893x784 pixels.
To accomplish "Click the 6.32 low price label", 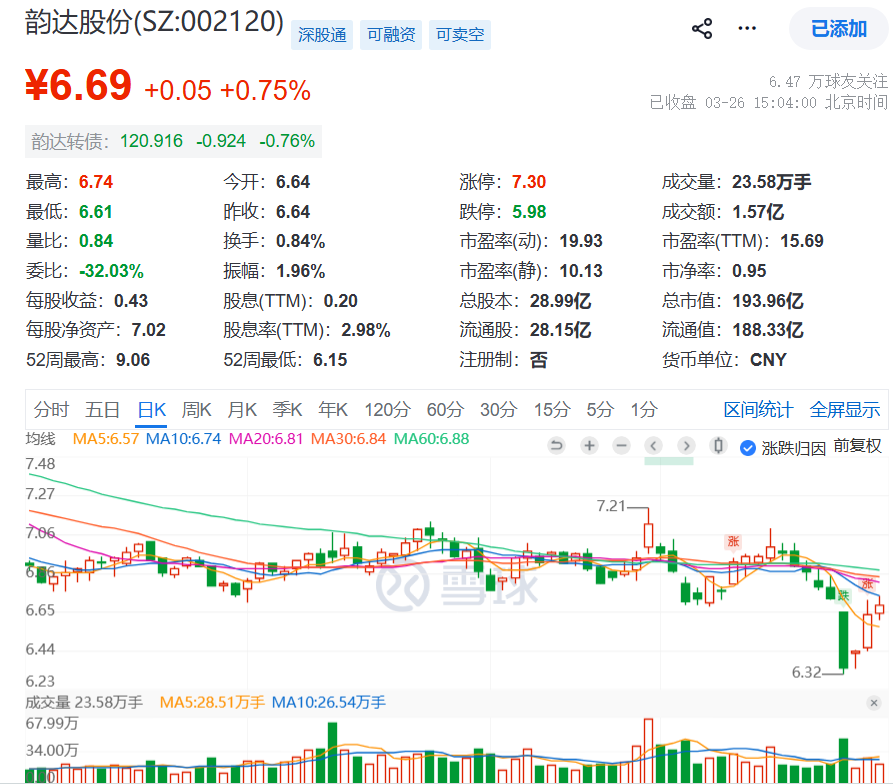I will click(806, 672).
